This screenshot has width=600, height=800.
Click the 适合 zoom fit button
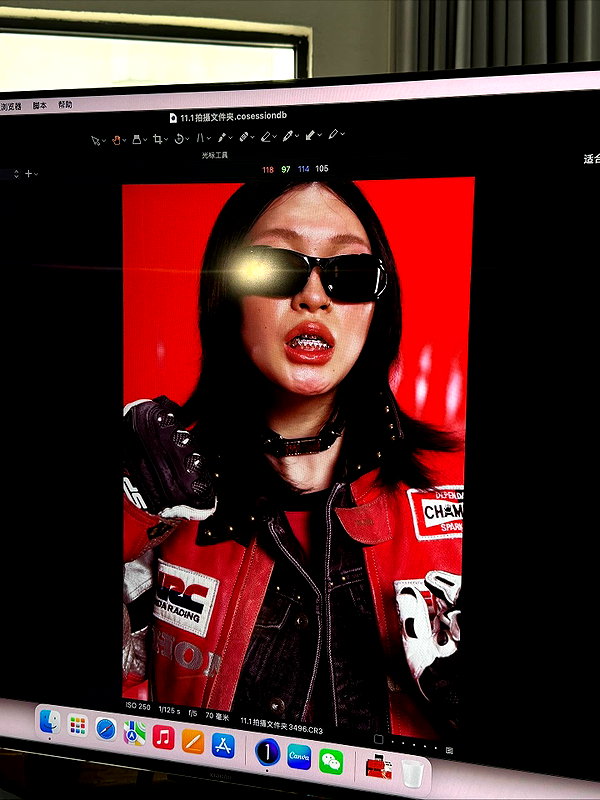(x=592, y=159)
